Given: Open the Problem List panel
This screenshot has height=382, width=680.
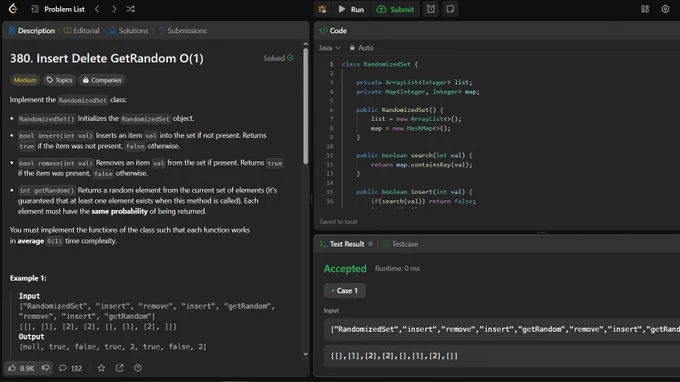Looking at the screenshot, I should pos(58,9).
